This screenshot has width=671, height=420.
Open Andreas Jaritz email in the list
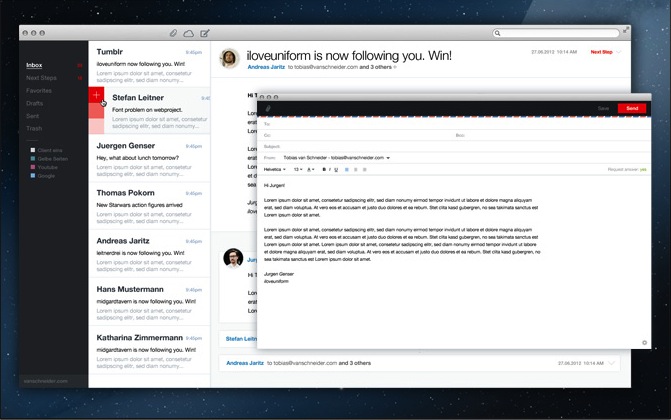149,254
